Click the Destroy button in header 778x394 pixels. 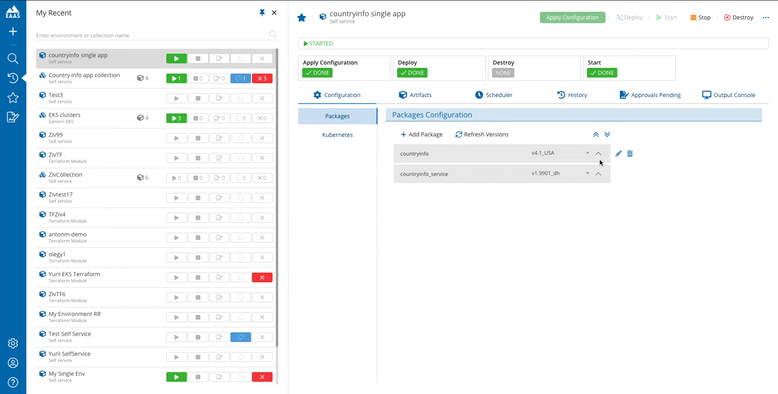(738, 17)
